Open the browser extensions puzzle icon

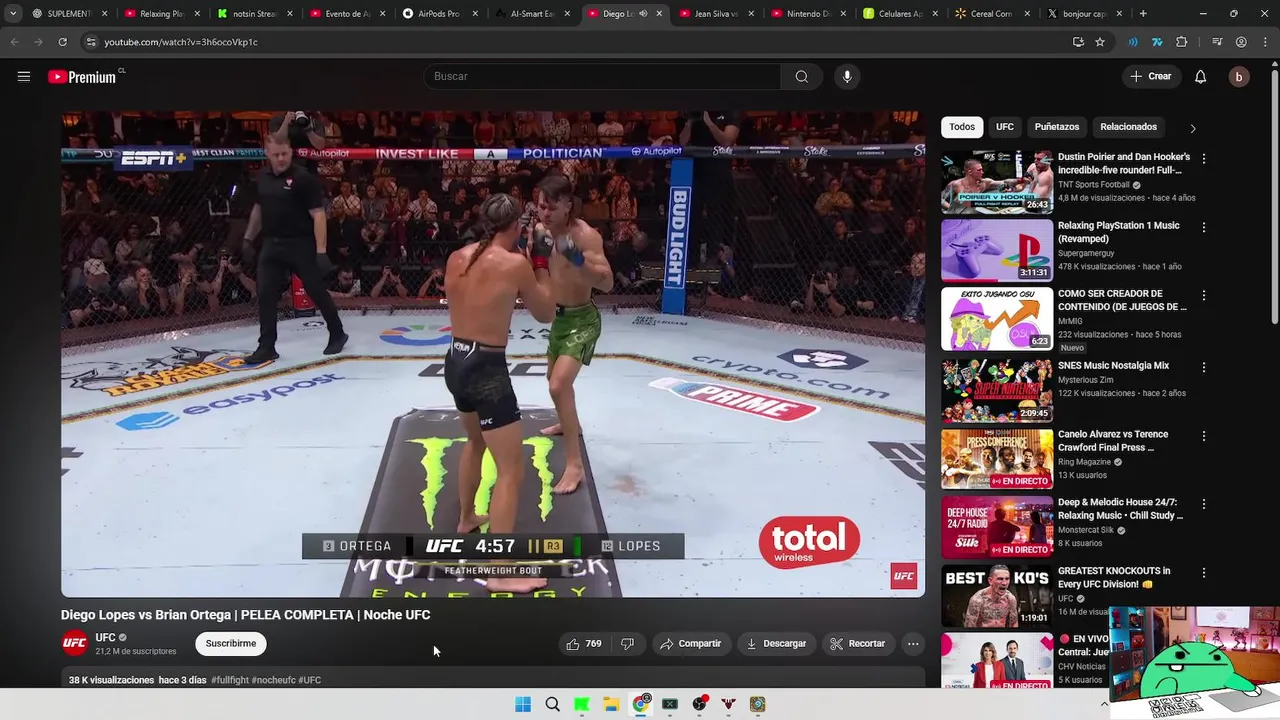1182,42
